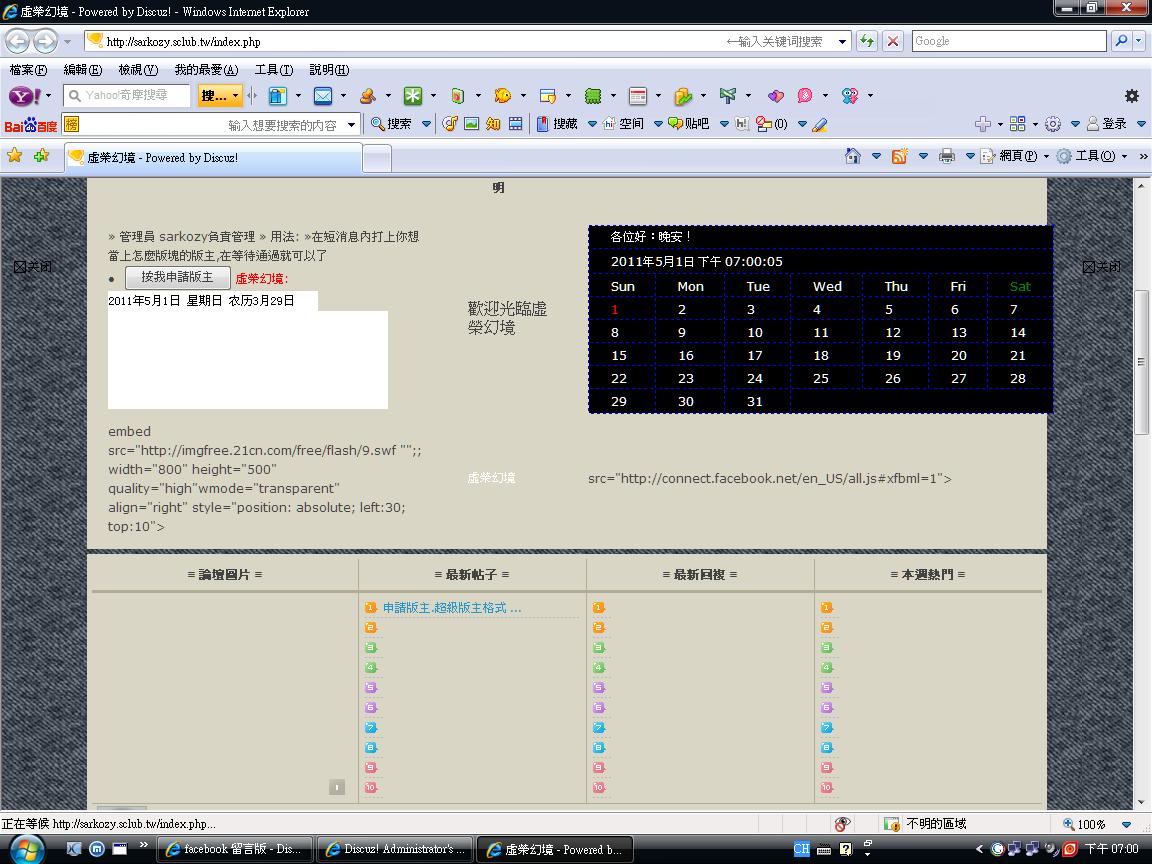Click Yahoo toolbar settings gear icon
This screenshot has height=864, width=1152.
pos(1131,96)
